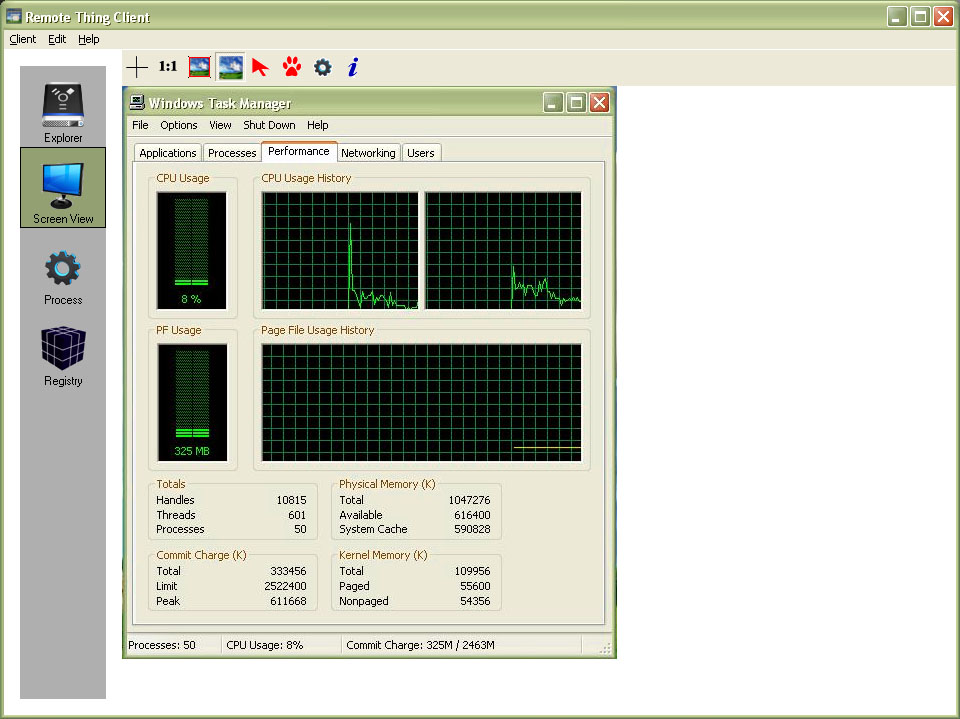Close the Windows Task Manager window
This screenshot has width=960, height=719.
599,102
